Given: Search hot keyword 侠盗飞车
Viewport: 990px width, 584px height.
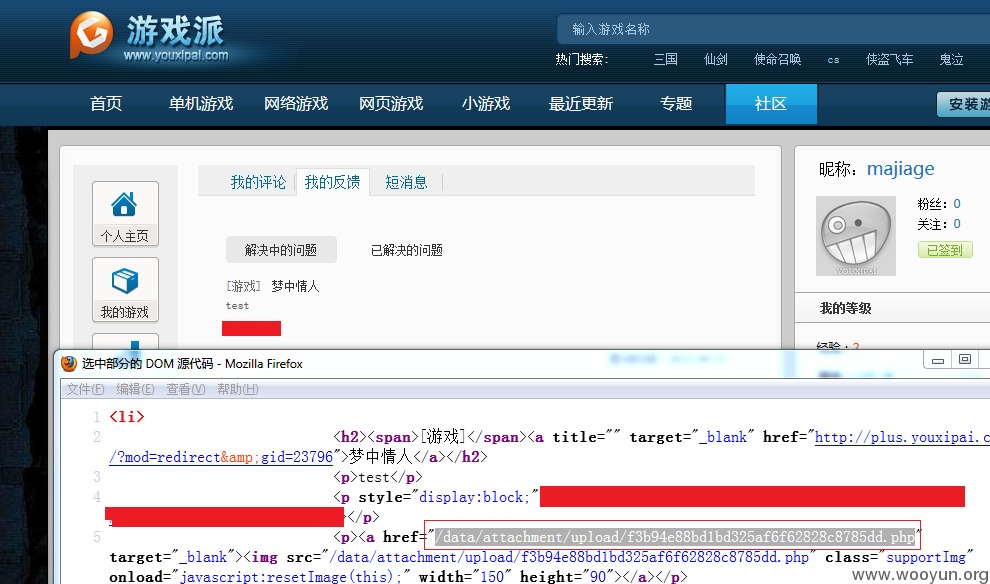Looking at the screenshot, I should (889, 59).
